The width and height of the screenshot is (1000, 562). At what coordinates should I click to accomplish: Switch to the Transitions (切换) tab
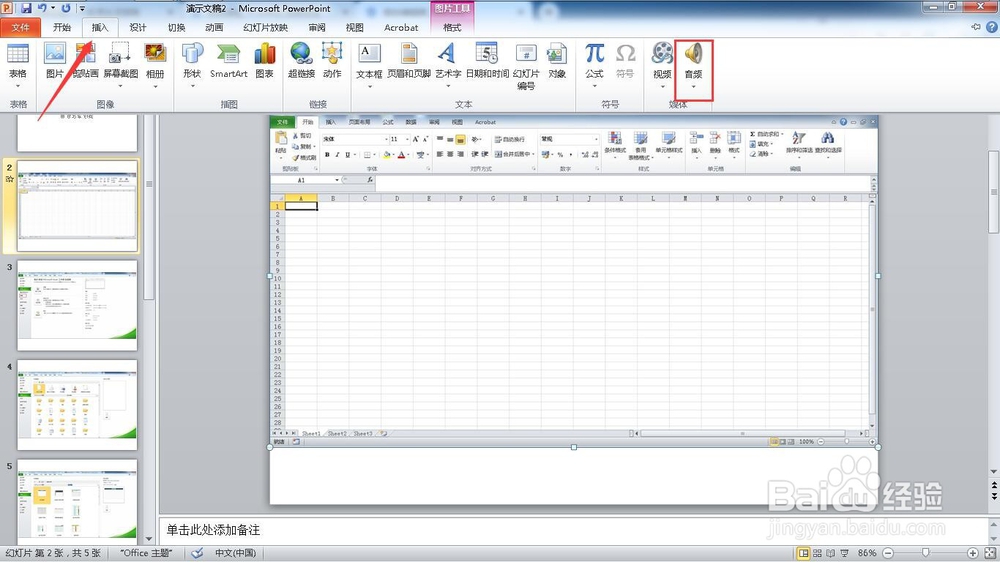[x=176, y=27]
